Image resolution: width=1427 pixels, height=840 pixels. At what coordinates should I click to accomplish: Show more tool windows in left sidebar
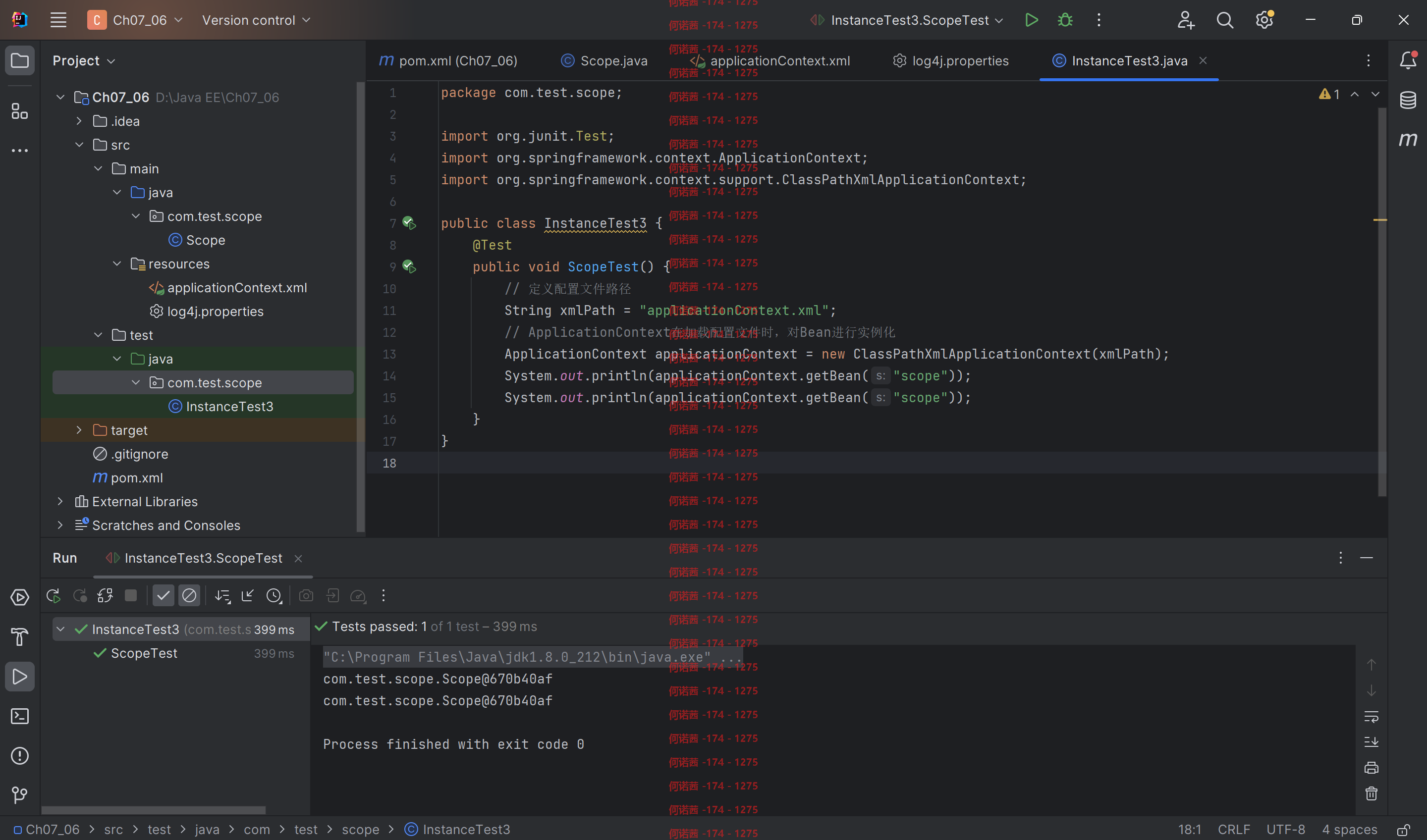[x=20, y=151]
